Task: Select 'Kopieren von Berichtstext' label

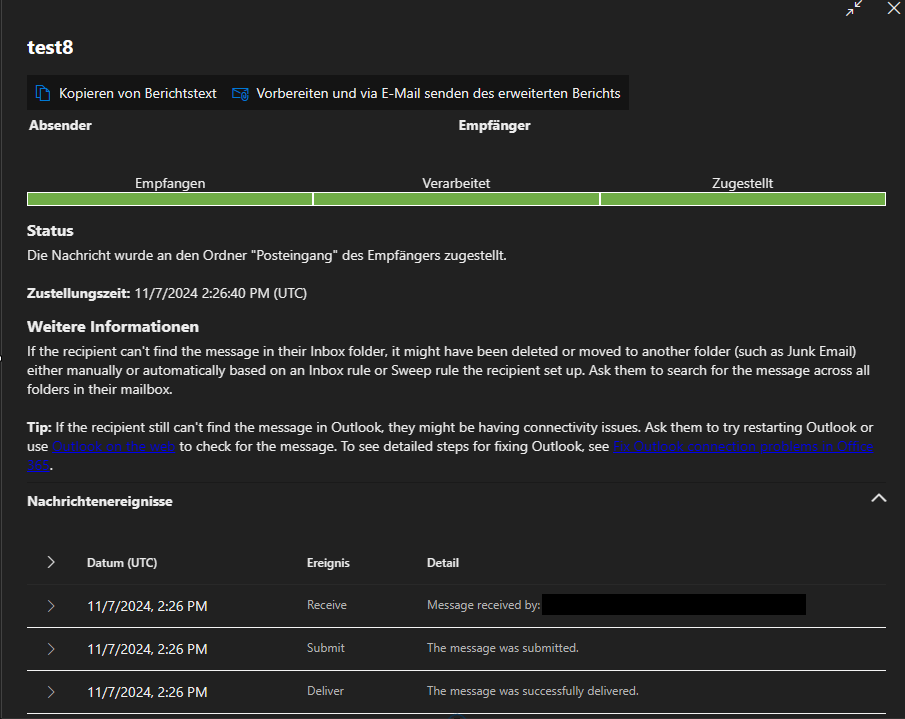Action: click(137, 93)
